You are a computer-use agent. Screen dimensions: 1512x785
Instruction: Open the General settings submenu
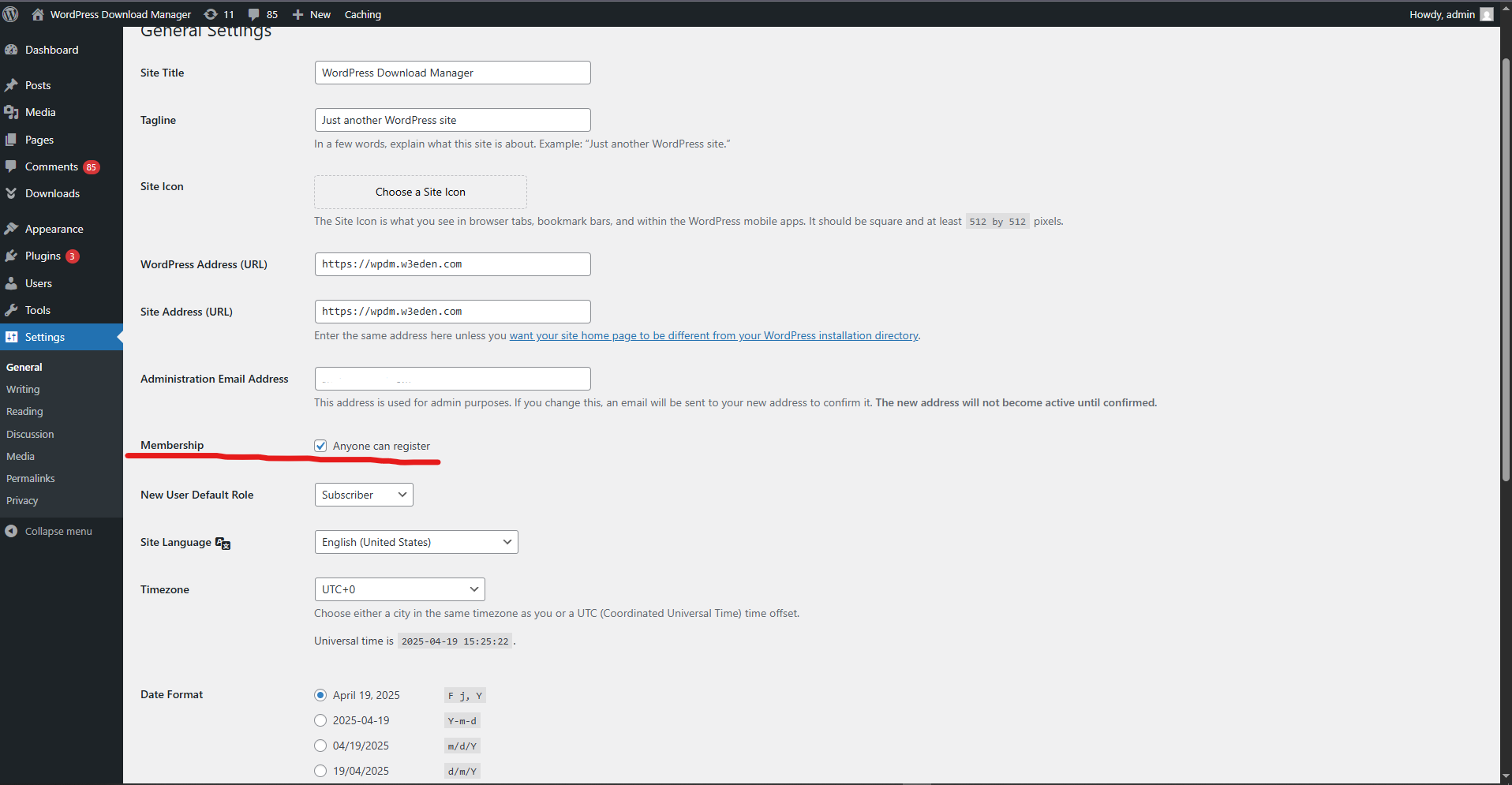tap(24, 367)
